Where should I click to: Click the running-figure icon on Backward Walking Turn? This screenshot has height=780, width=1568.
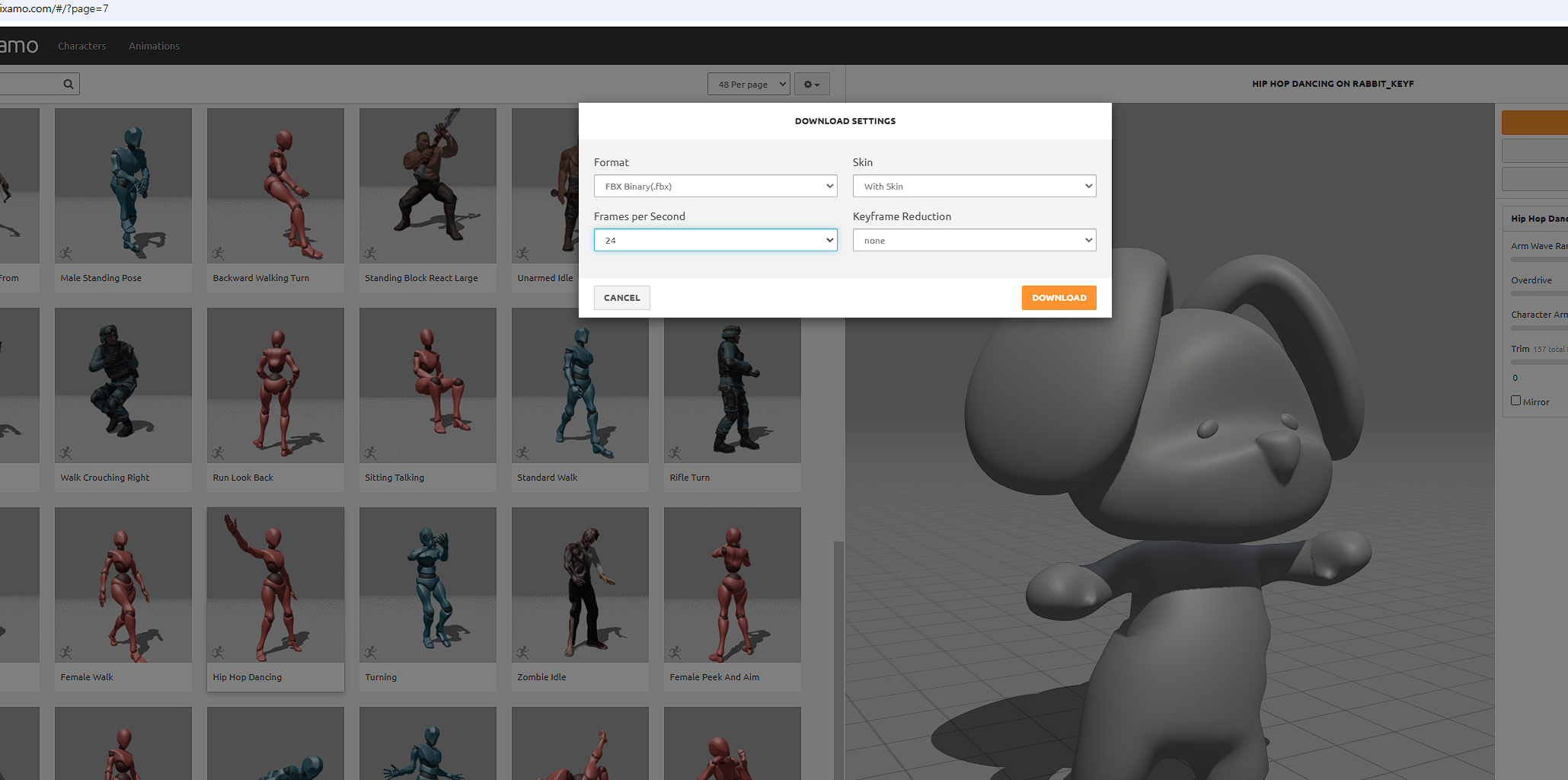(219, 253)
